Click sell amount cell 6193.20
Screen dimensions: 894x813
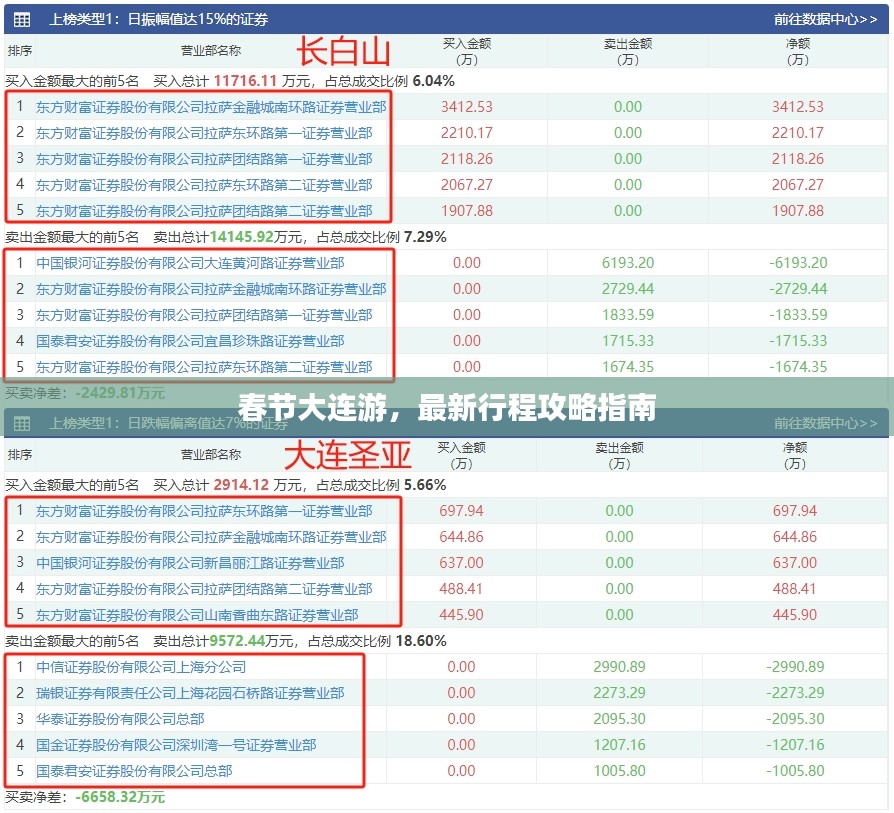[628, 263]
